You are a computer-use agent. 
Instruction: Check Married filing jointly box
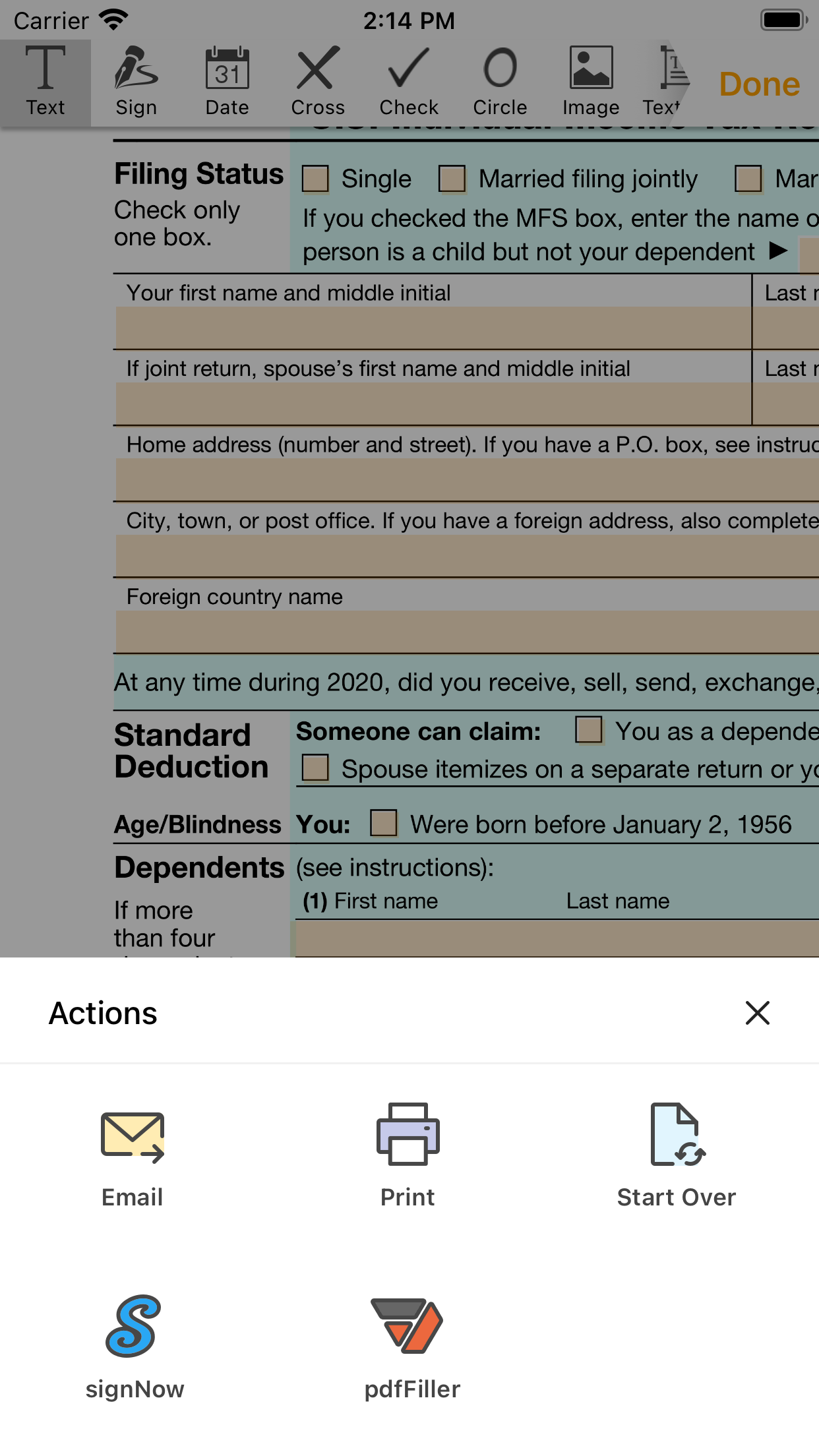452,179
